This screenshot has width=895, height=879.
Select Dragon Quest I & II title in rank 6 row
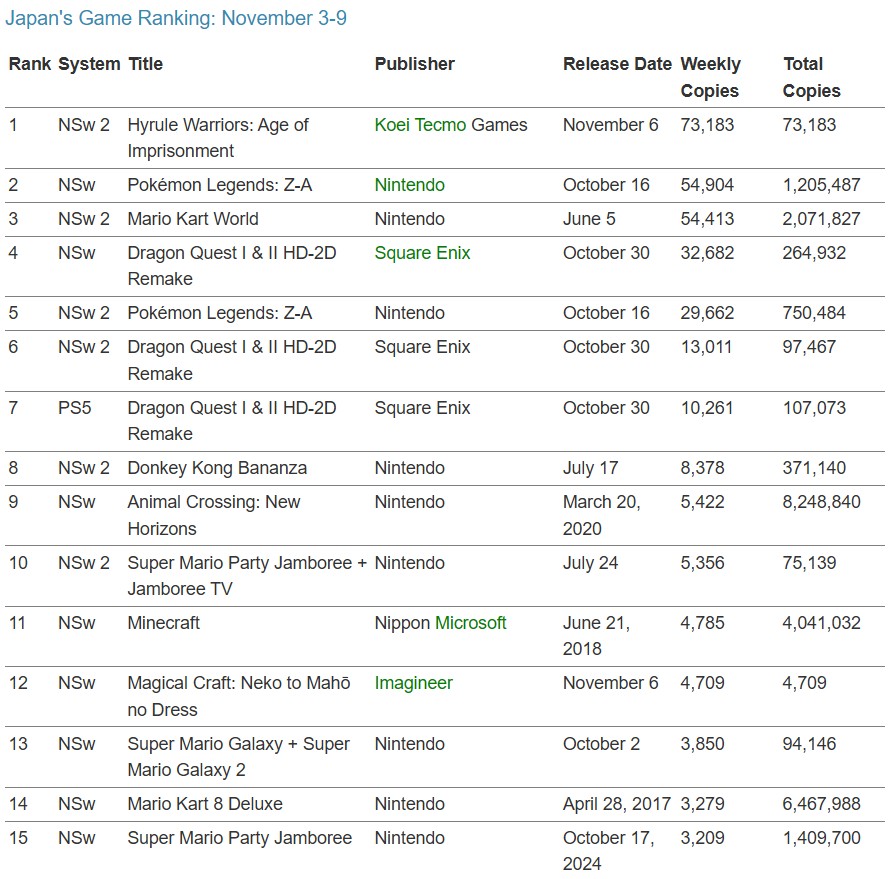pyautogui.click(x=231, y=360)
